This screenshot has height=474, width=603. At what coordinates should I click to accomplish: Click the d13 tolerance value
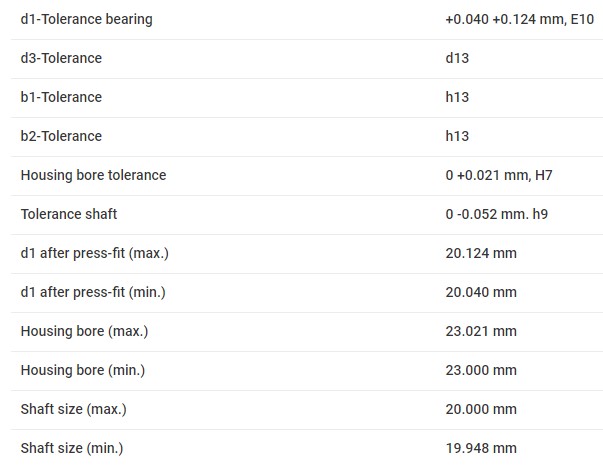coord(457,58)
